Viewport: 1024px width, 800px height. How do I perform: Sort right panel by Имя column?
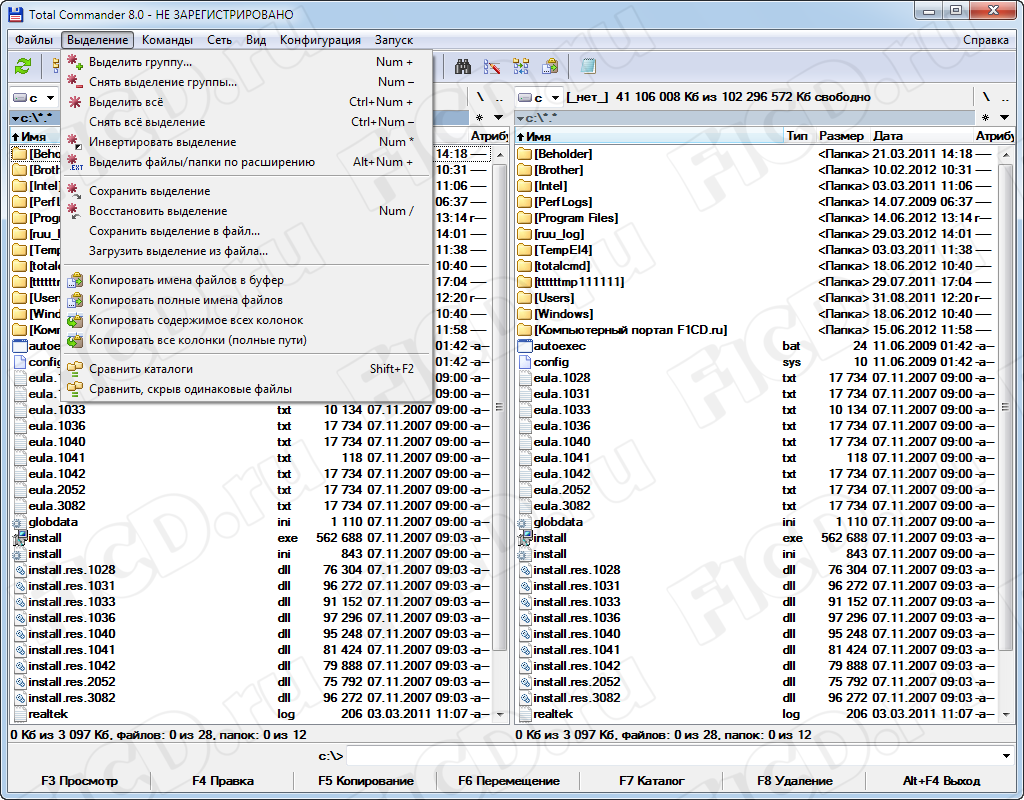tap(649, 136)
